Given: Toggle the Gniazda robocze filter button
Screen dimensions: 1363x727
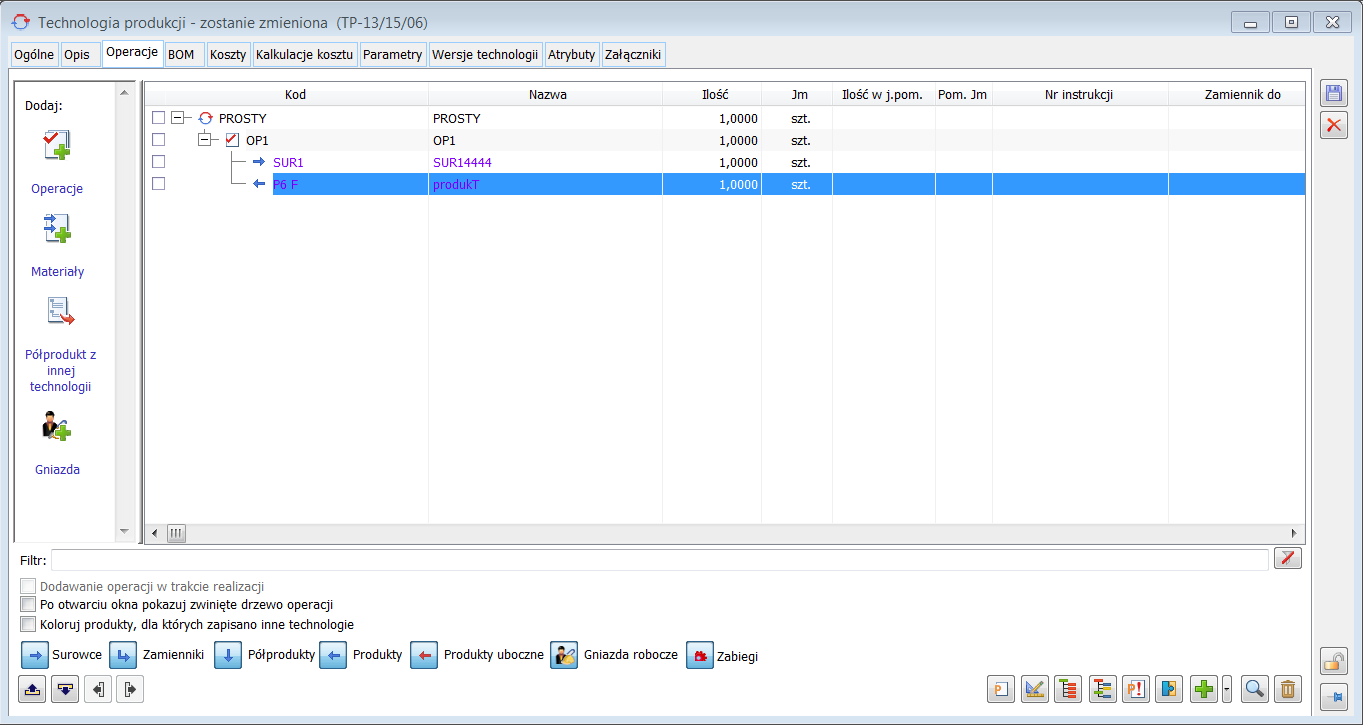Looking at the screenshot, I should (564, 656).
